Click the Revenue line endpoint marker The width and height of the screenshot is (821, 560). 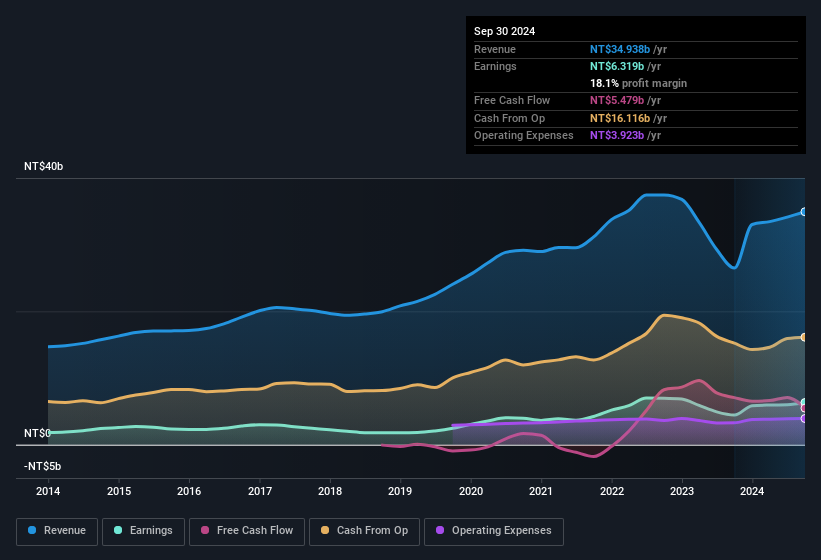(x=804, y=212)
